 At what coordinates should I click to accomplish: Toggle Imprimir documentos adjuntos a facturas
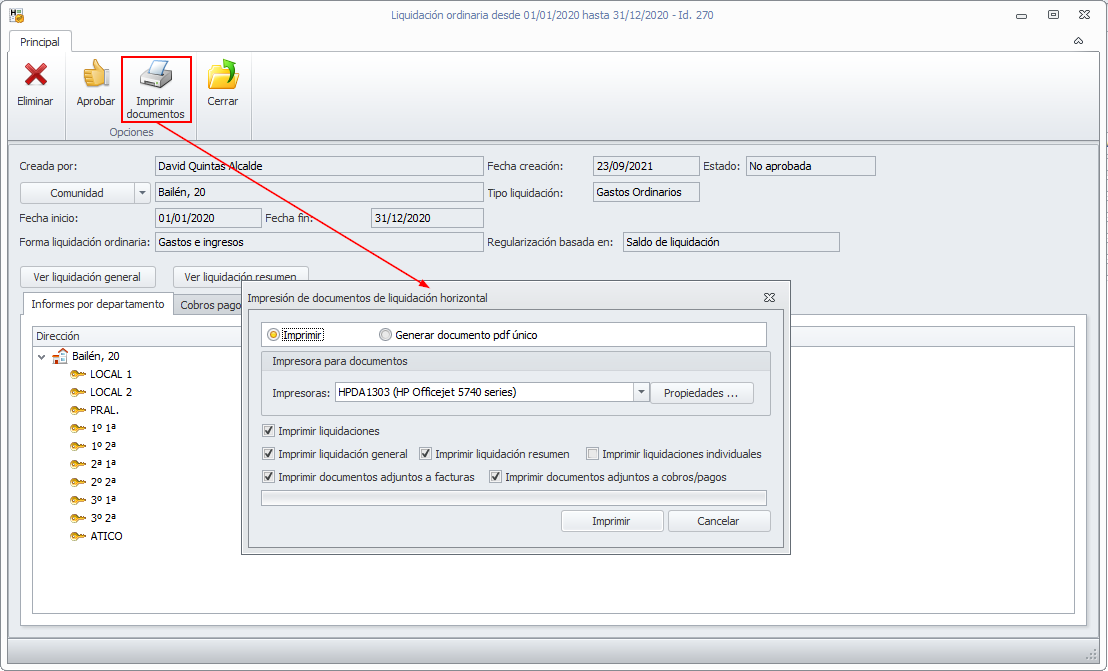click(x=269, y=477)
